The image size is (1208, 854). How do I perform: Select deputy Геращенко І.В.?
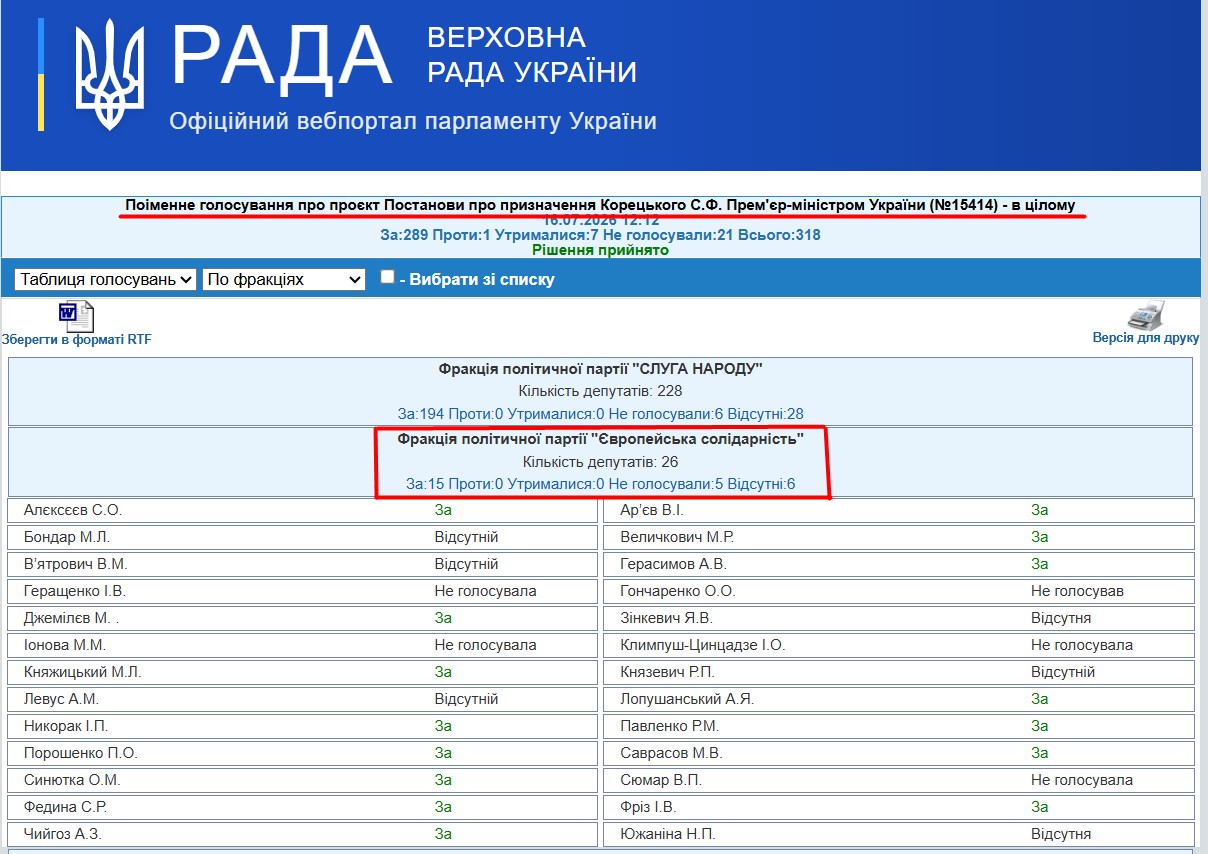(x=74, y=591)
